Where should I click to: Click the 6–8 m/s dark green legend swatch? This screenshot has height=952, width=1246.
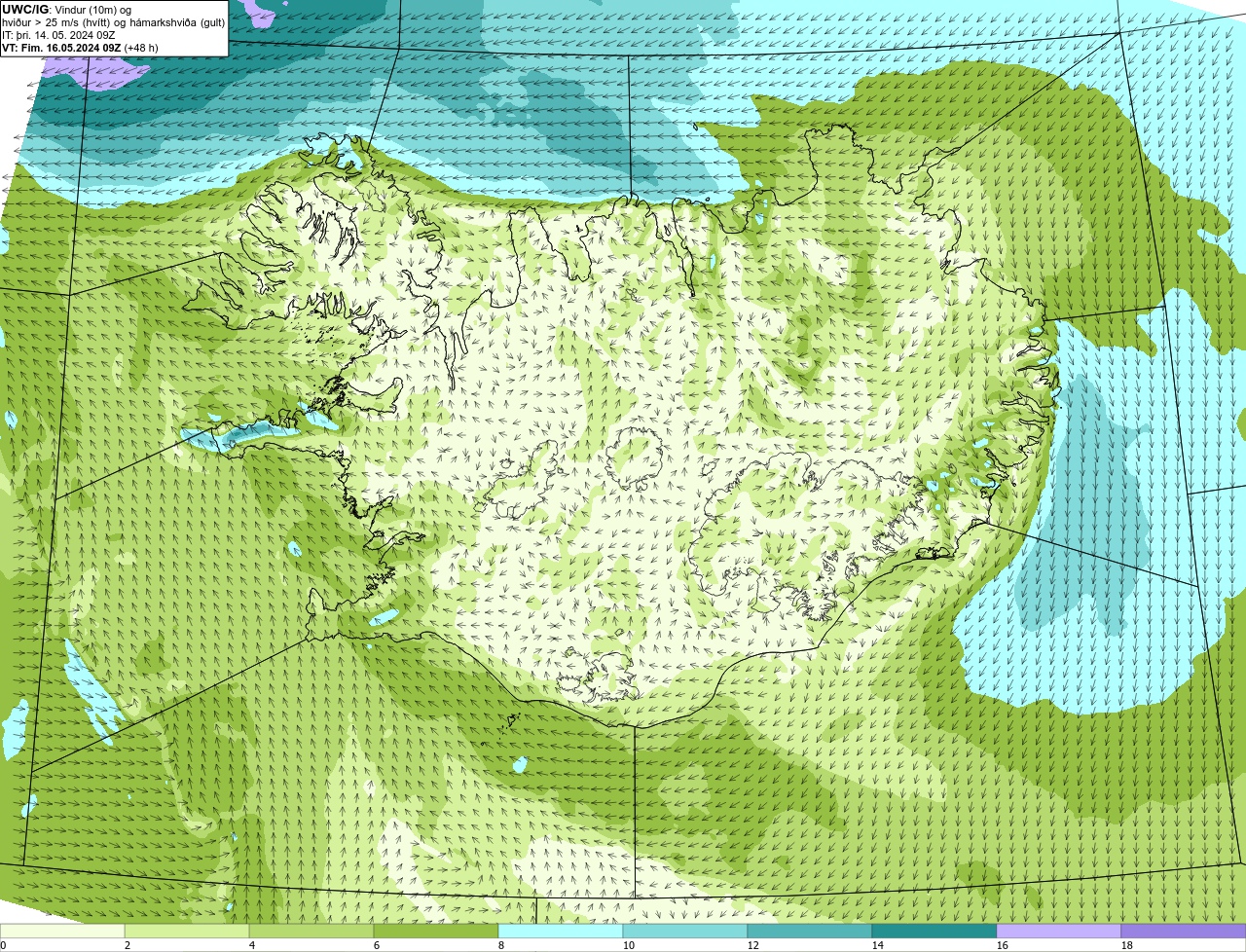(436, 932)
